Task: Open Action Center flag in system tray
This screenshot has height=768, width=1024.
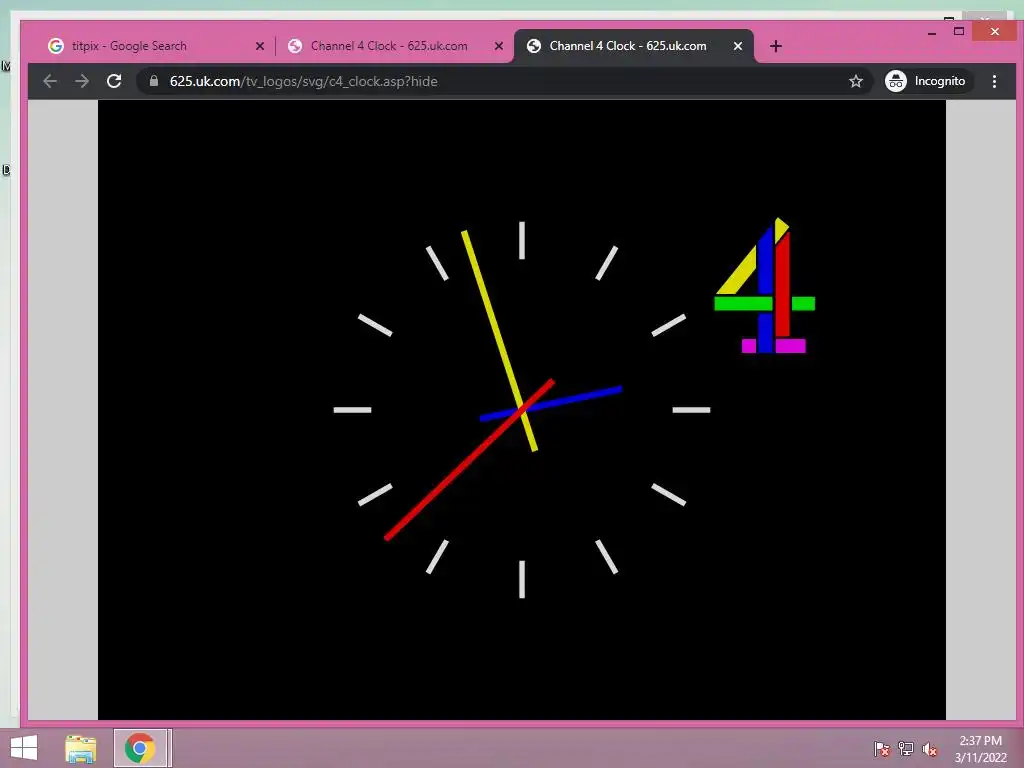Action: pos(882,749)
